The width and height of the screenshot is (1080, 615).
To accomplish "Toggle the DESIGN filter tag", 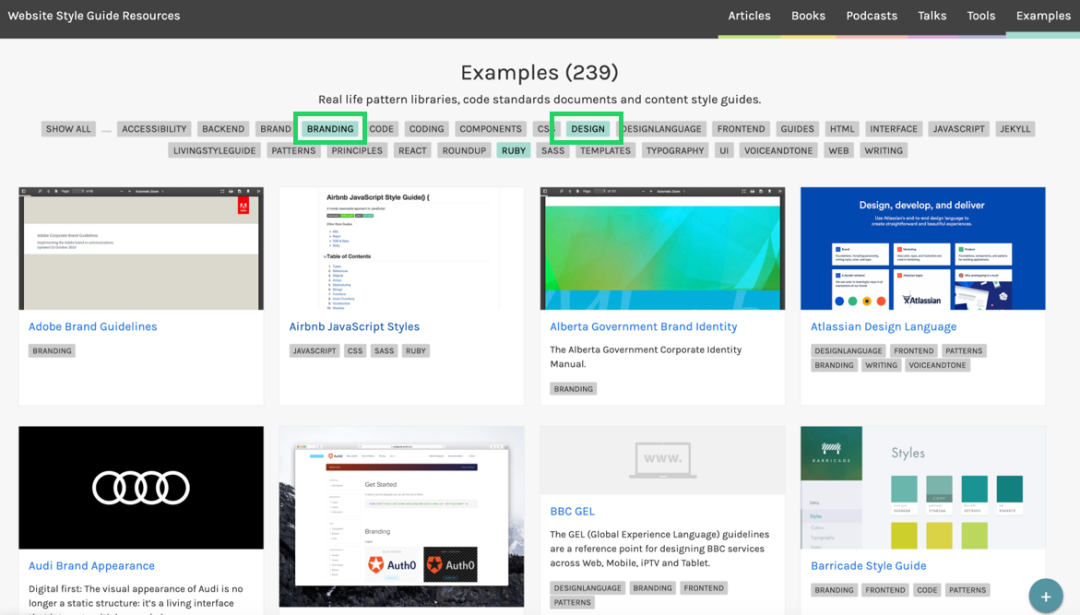I will pos(588,129).
